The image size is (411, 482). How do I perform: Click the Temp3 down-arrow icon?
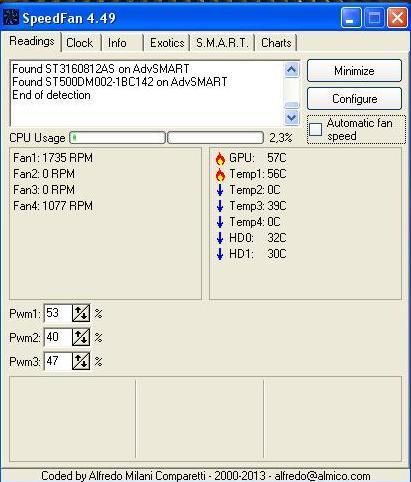tap(220, 206)
